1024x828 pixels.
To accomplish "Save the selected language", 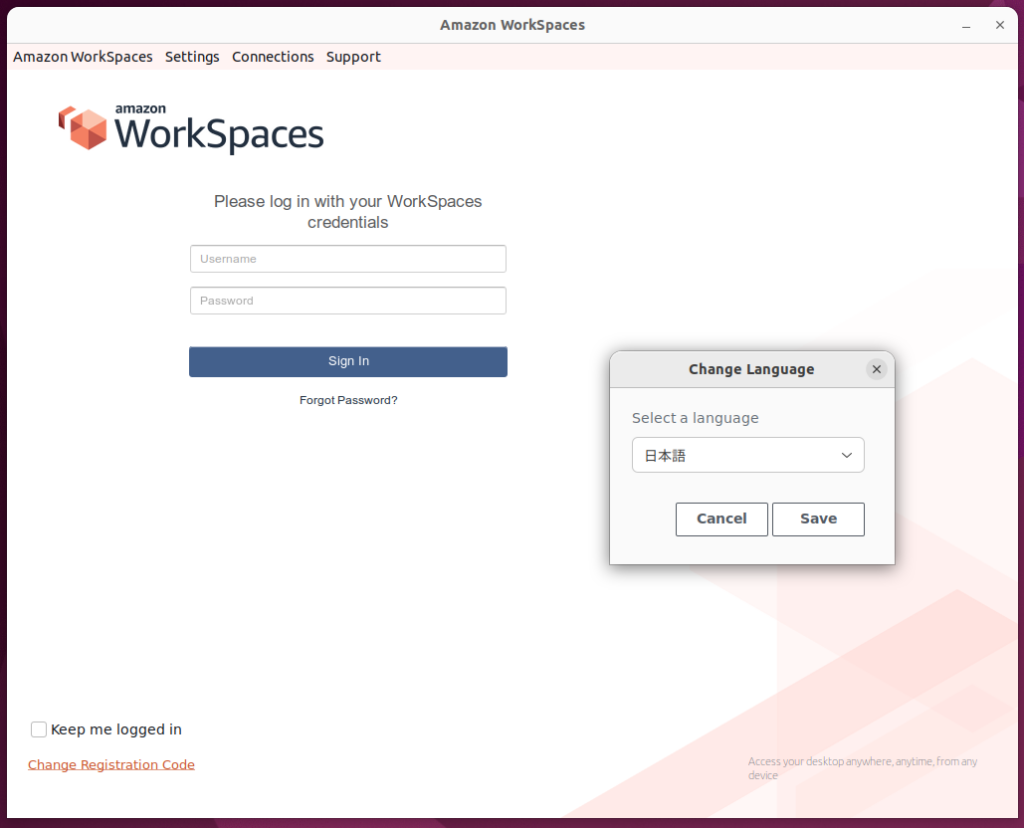I will (x=818, y=519).
